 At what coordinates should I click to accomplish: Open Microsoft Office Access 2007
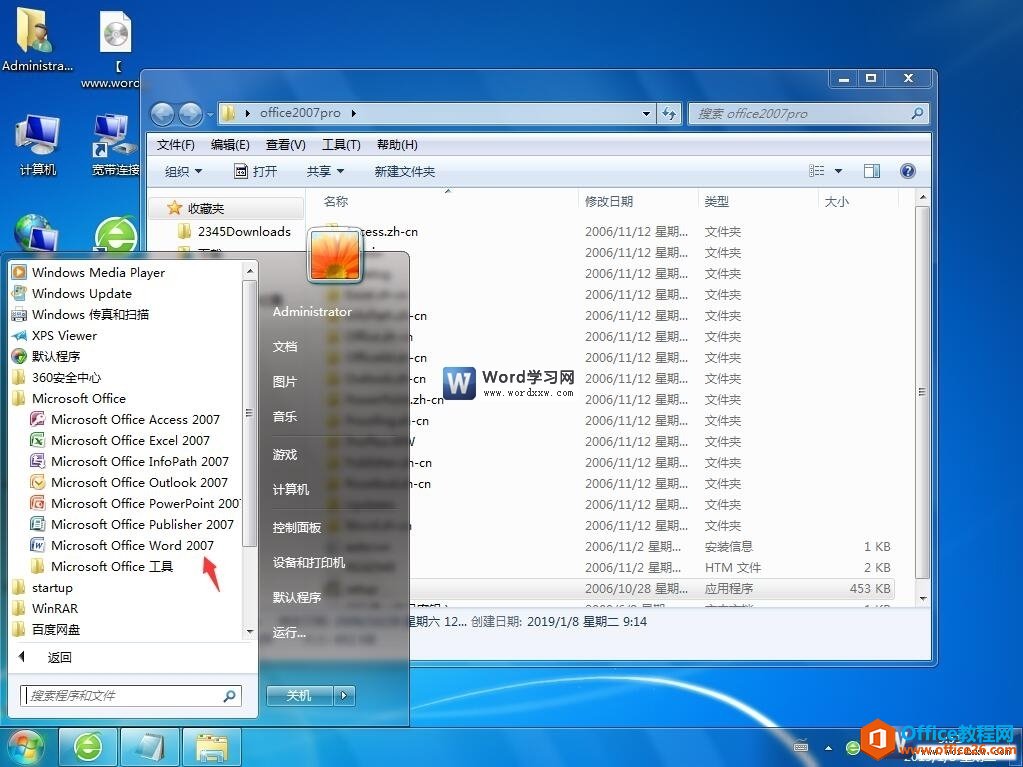pos(125,419)
